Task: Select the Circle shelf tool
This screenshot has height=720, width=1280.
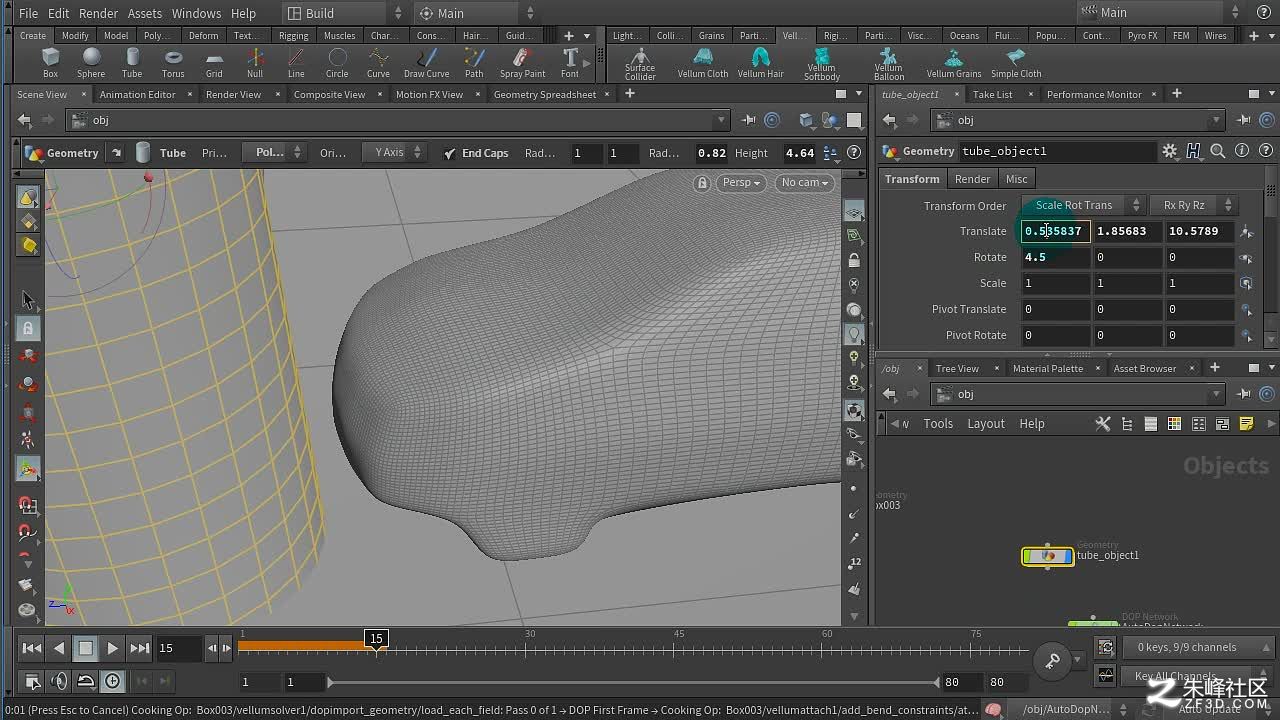Action: pyautogui.click(x=337, y=63)
